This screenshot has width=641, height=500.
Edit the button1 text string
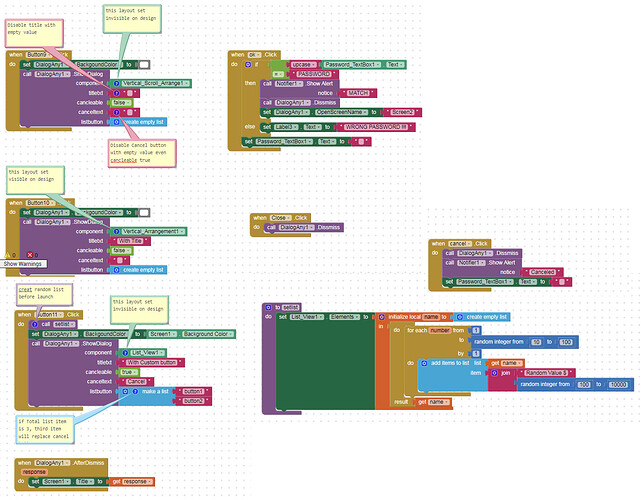coord(193,391)
